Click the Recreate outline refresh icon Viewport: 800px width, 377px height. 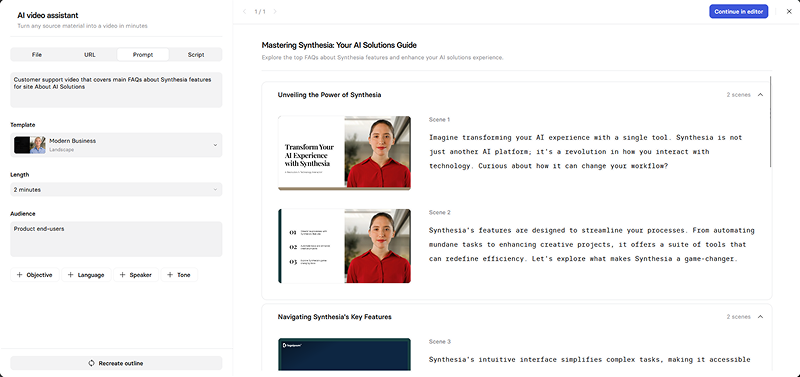point(91,363)
